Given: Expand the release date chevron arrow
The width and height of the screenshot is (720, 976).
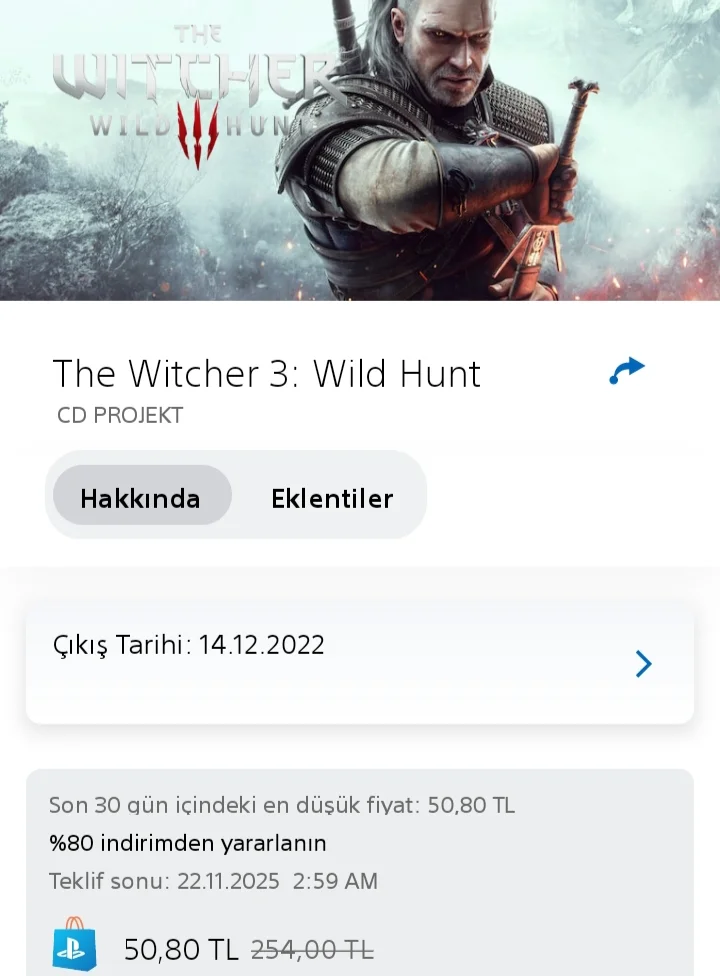Looking at the screenshot, I should 643,664.
